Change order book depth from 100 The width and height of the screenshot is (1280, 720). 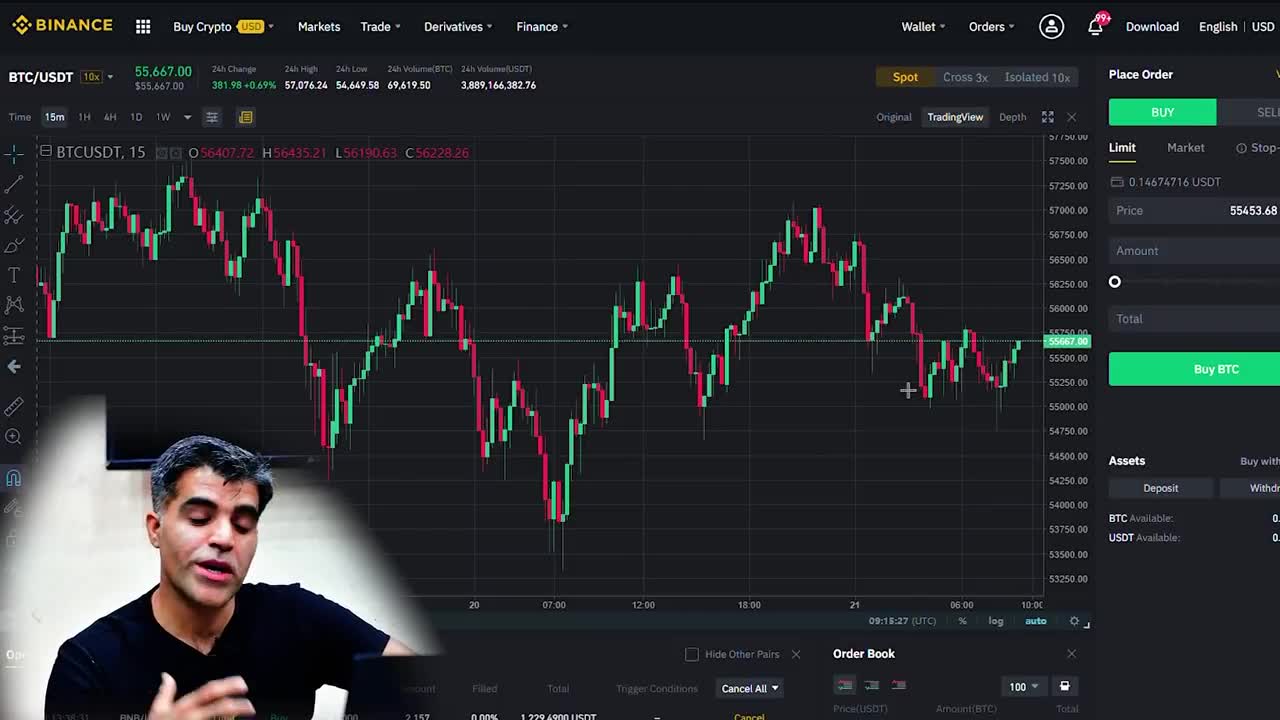click(x=1024, y=686)
